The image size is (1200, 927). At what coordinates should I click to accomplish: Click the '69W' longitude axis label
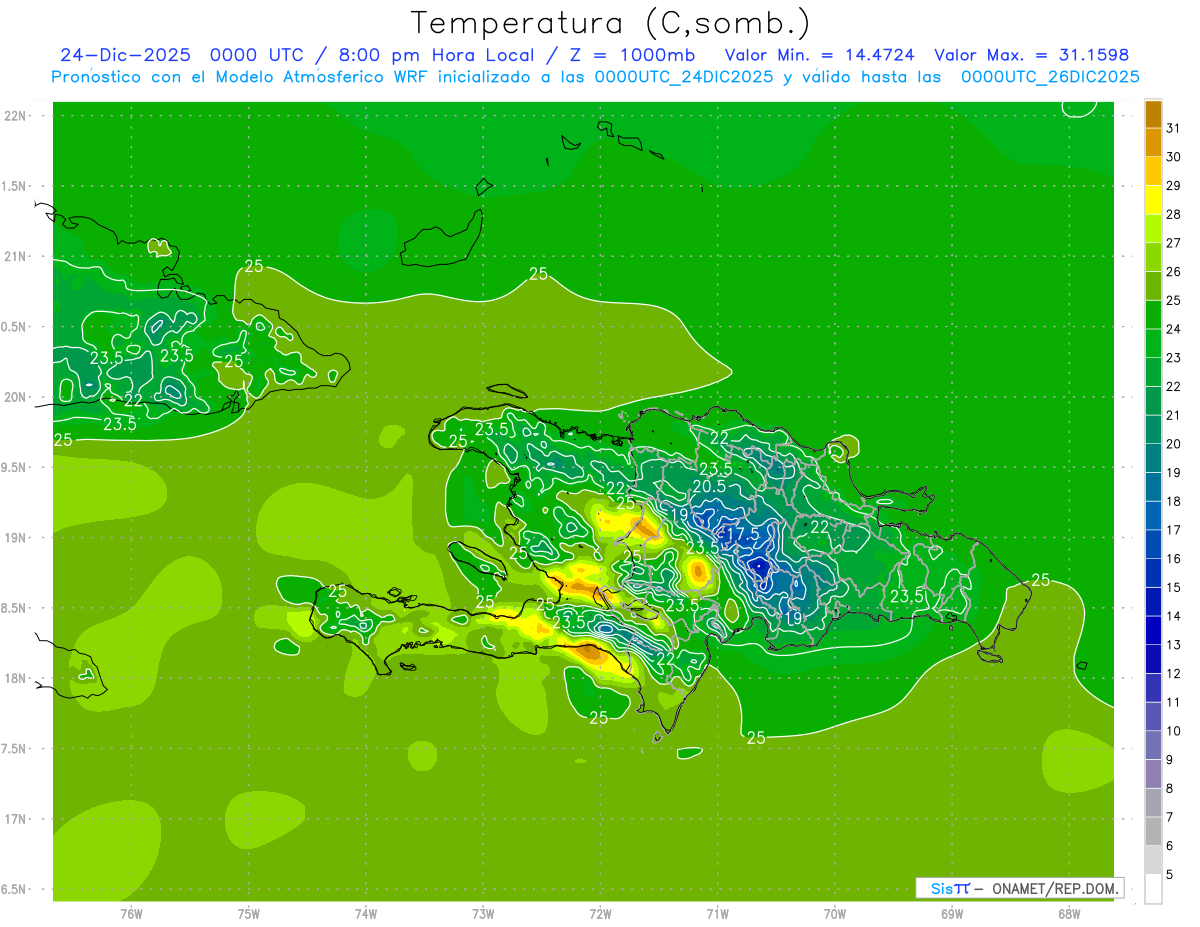pyautogui.click(x=952, y=914)
